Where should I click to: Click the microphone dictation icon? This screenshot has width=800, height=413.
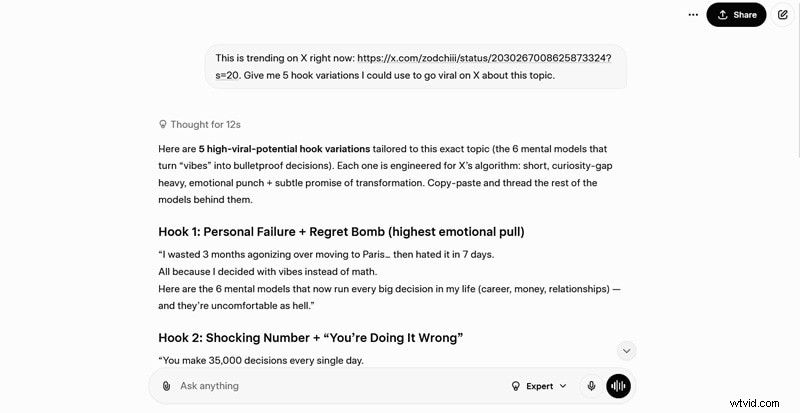592,386
